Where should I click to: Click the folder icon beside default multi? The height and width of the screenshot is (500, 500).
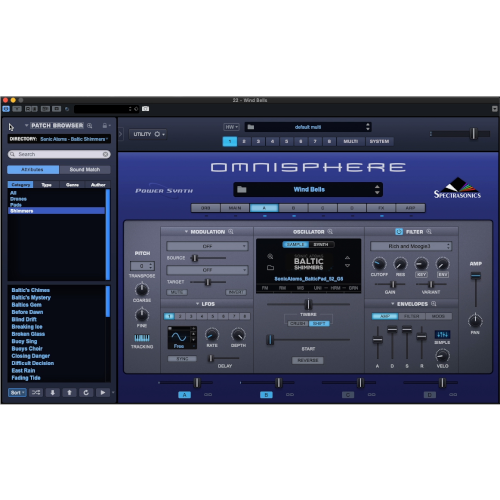pos(251,127)
